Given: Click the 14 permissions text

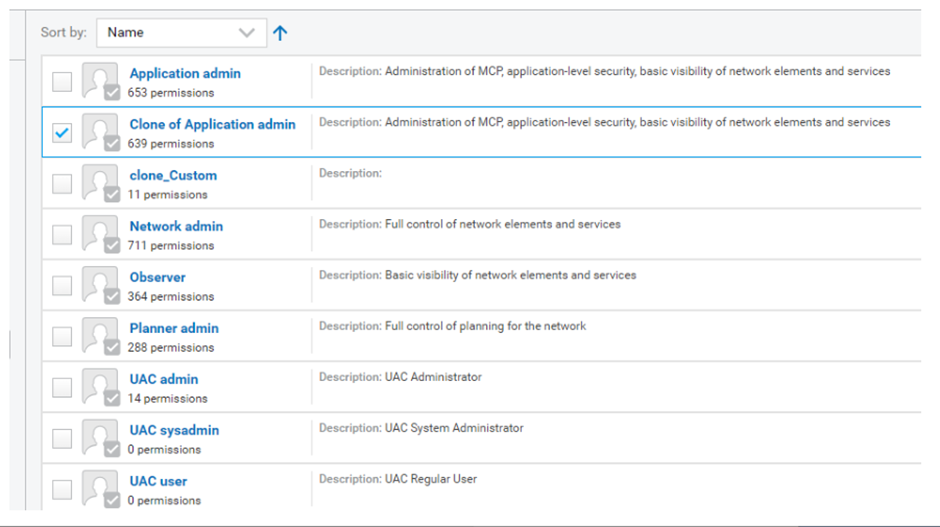Looking at the screenshot, I should click(x=167, y=399).
